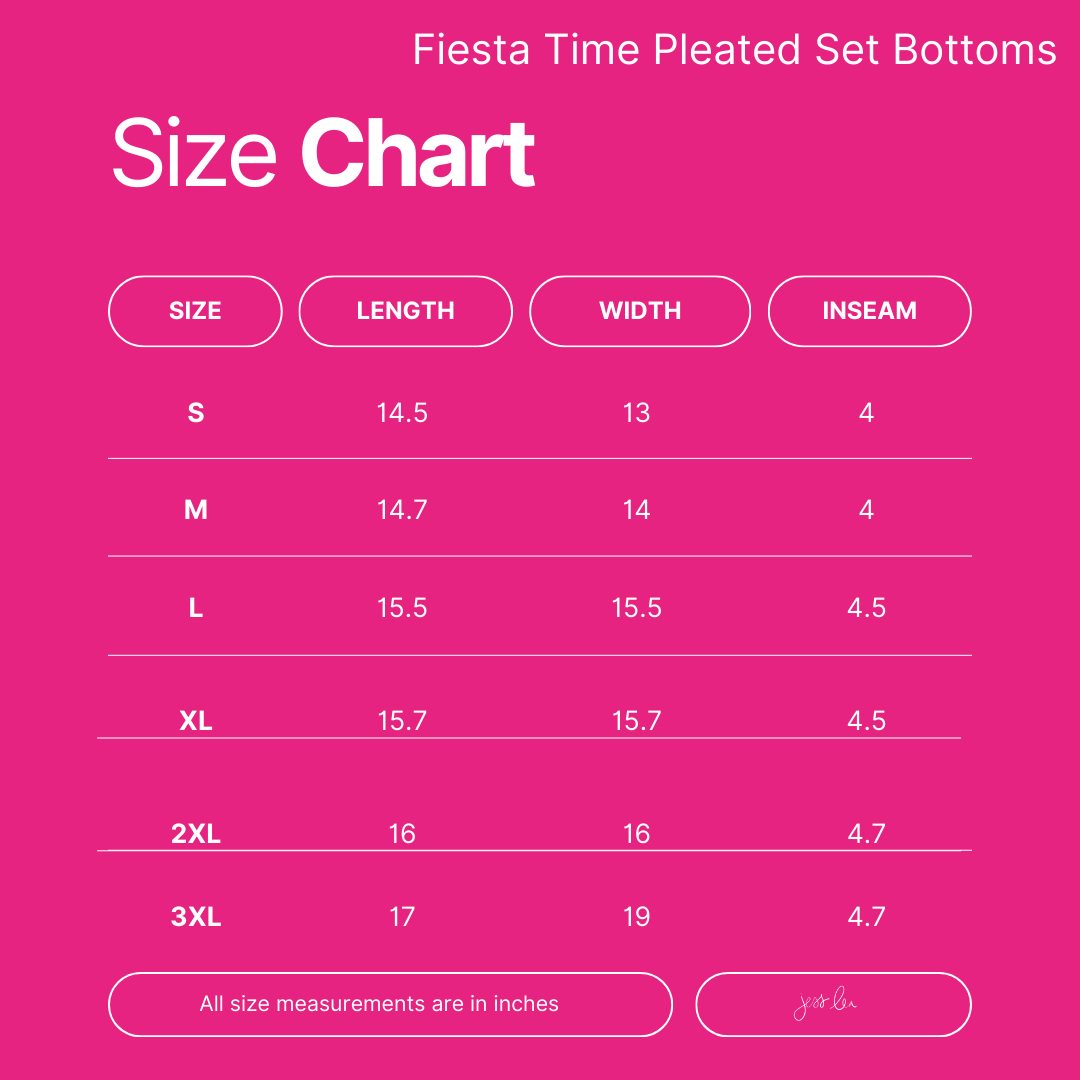Viewport: 1080px width, 1080px height.
Task: Select the 2XL size row label
Action: coord(196,833)
